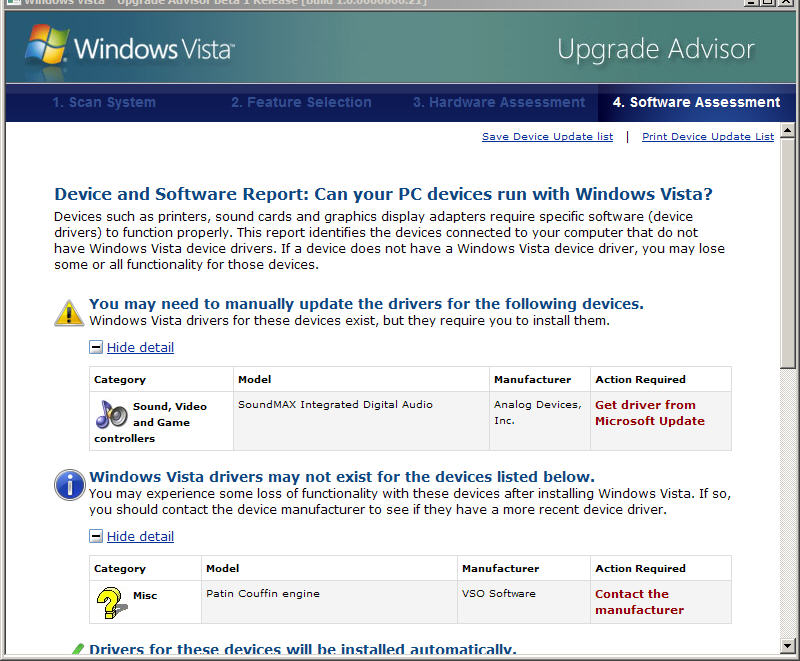Click the scrollbar down arrow
The image size is (800, 661).
click(x=788, y=645)
